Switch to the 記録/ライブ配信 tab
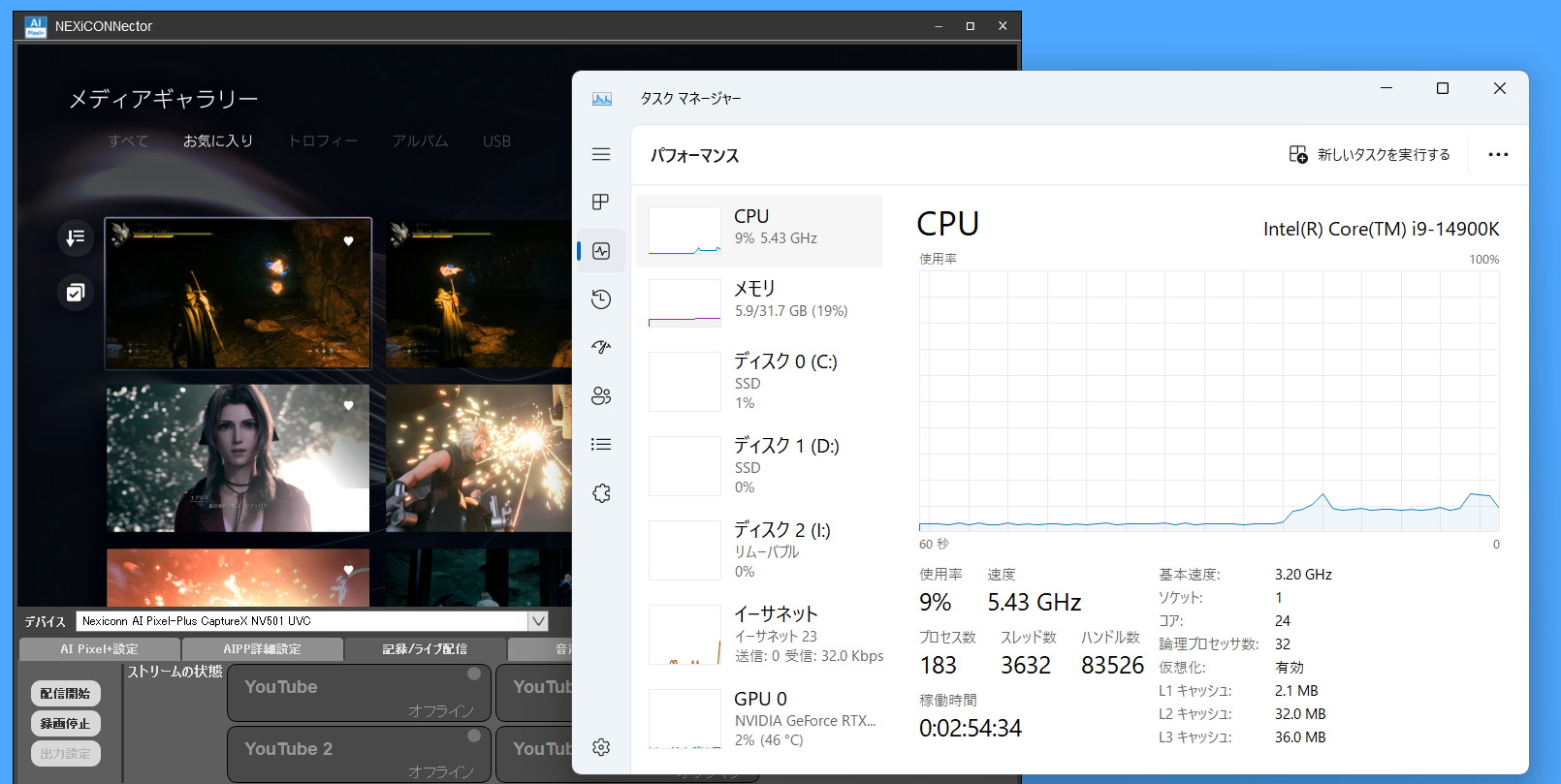Image resolution: width=1561 pixels, height=784 pixels. [x=425, y=648]
